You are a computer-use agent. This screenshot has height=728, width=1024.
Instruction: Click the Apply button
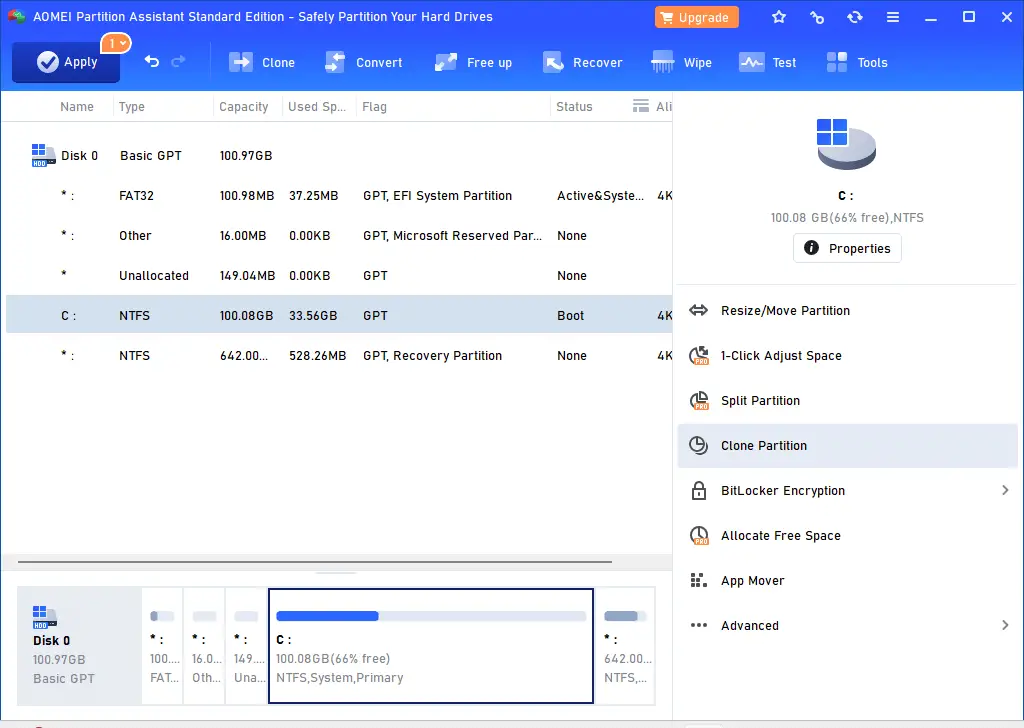[x=66, y=62]
